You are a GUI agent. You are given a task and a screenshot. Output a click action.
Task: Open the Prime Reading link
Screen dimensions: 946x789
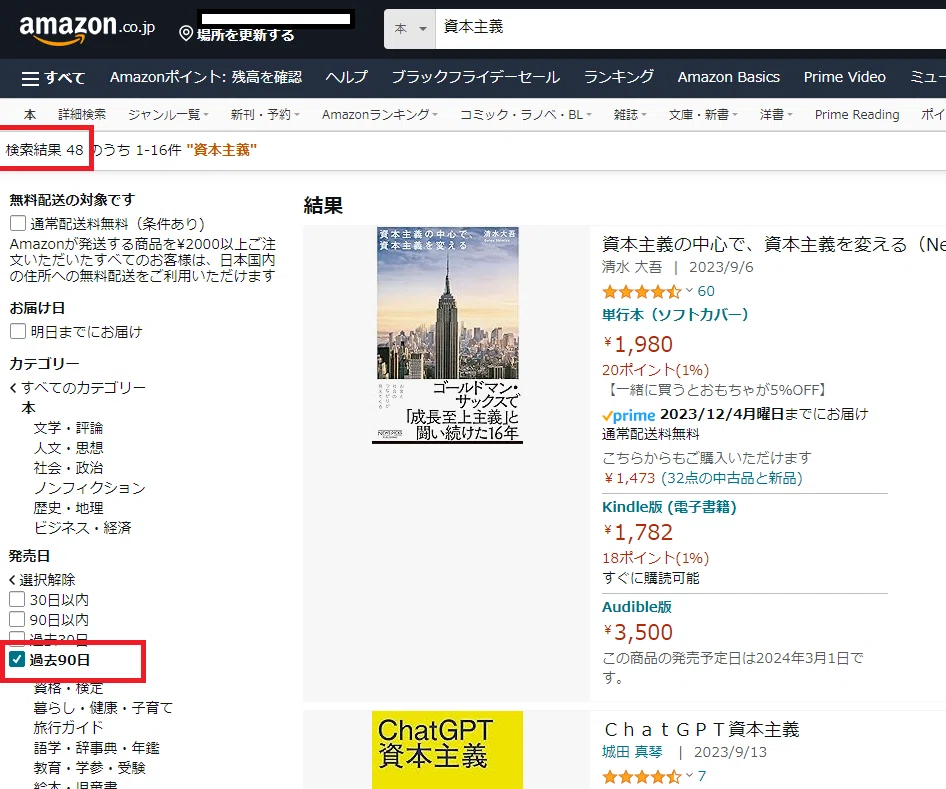pos(857,115)
